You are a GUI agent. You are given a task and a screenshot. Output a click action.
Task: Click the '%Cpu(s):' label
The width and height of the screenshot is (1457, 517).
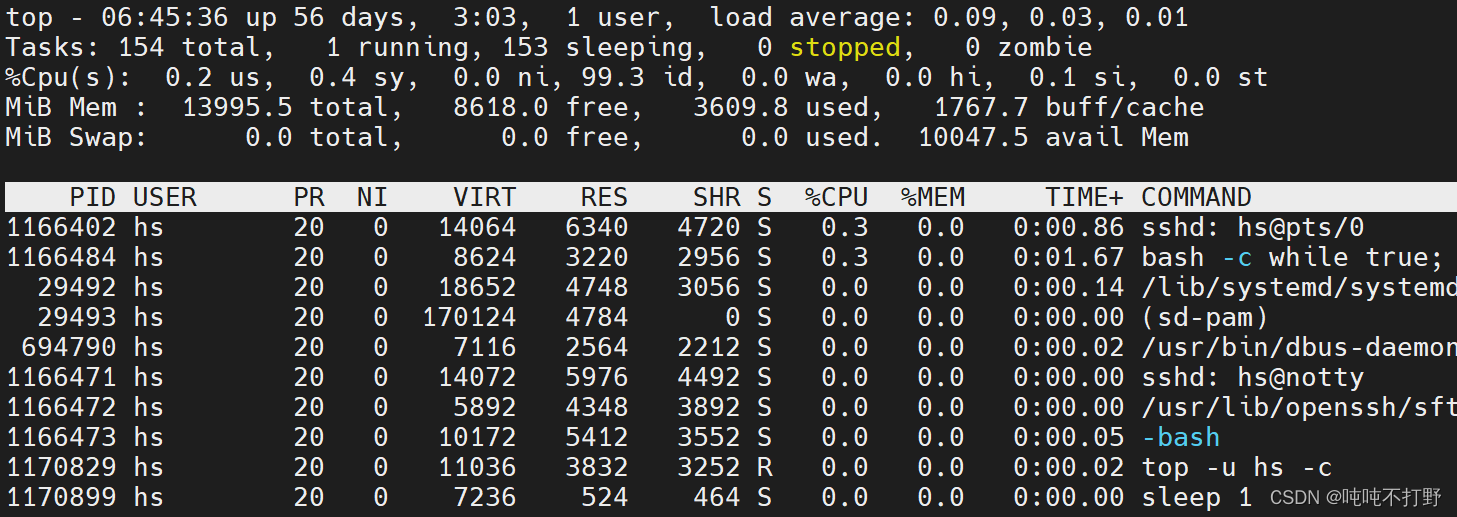69,77
